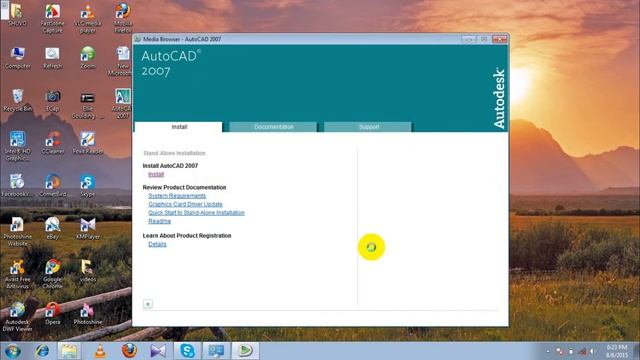
Task: Click the Install link under Install AutoCAD 2007
Action: [156, 174]
